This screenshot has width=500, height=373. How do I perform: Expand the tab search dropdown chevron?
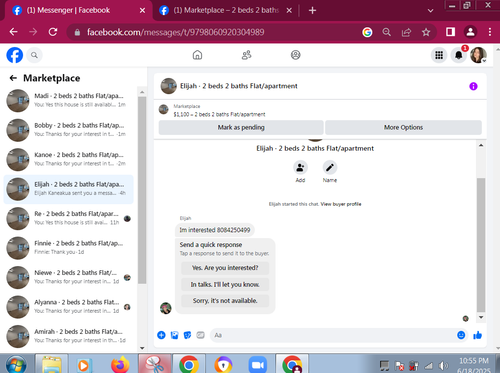click(430, 11)
